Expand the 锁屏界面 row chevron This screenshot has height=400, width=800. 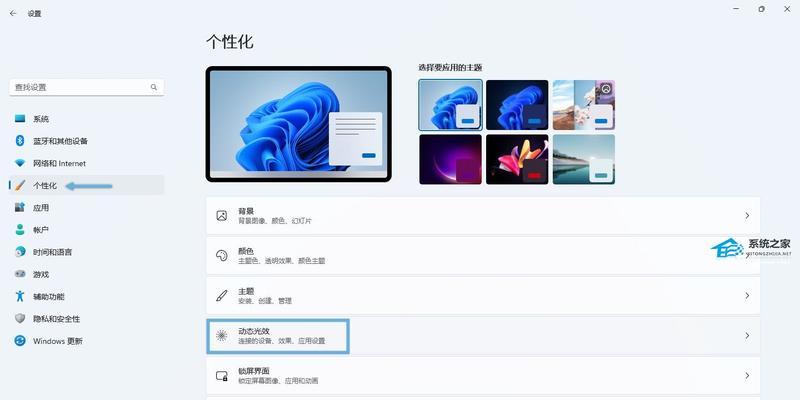(747, 376)
